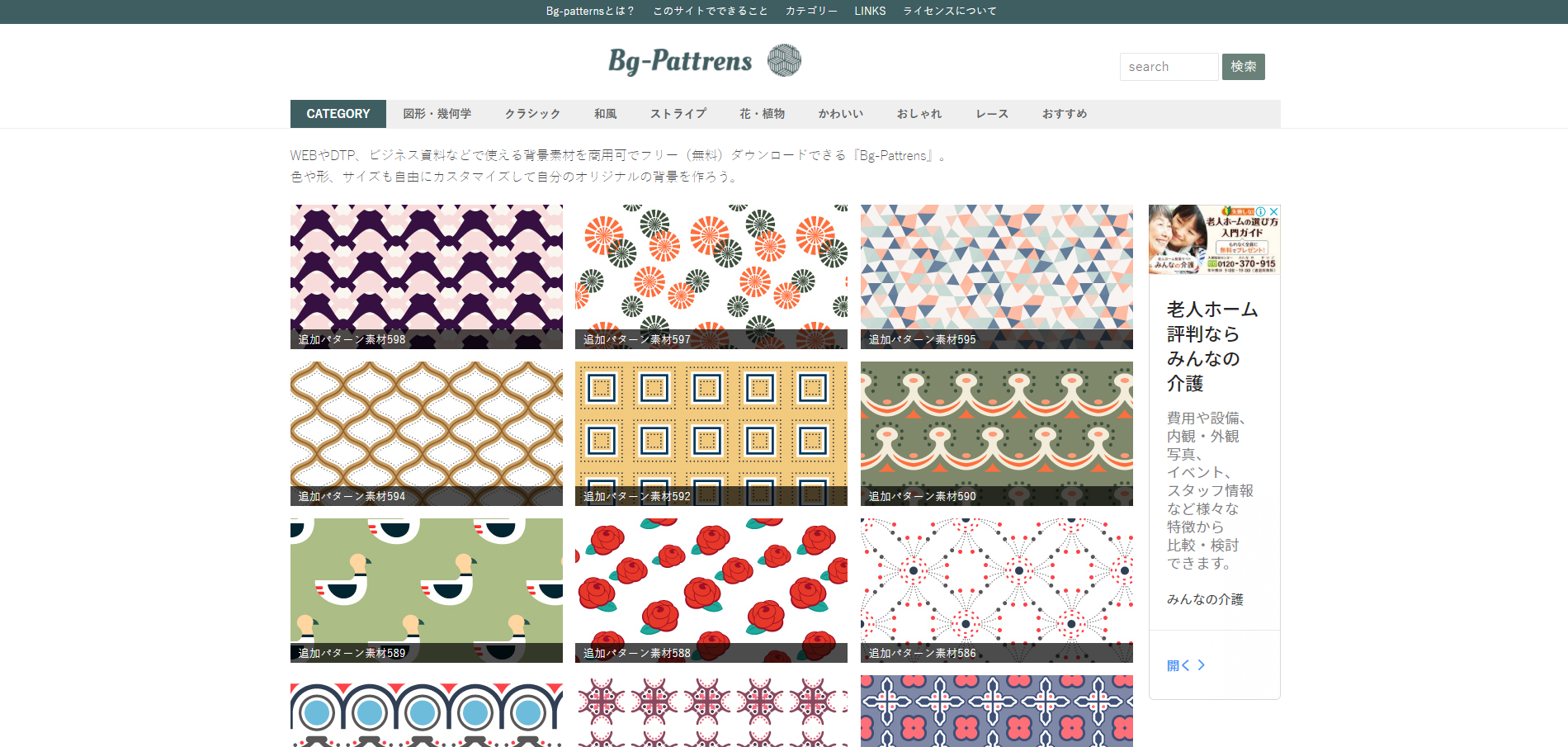Select the 和風 category
Image resolution: width=1568 pixels, height=747 pixels.
coord(605,114)
